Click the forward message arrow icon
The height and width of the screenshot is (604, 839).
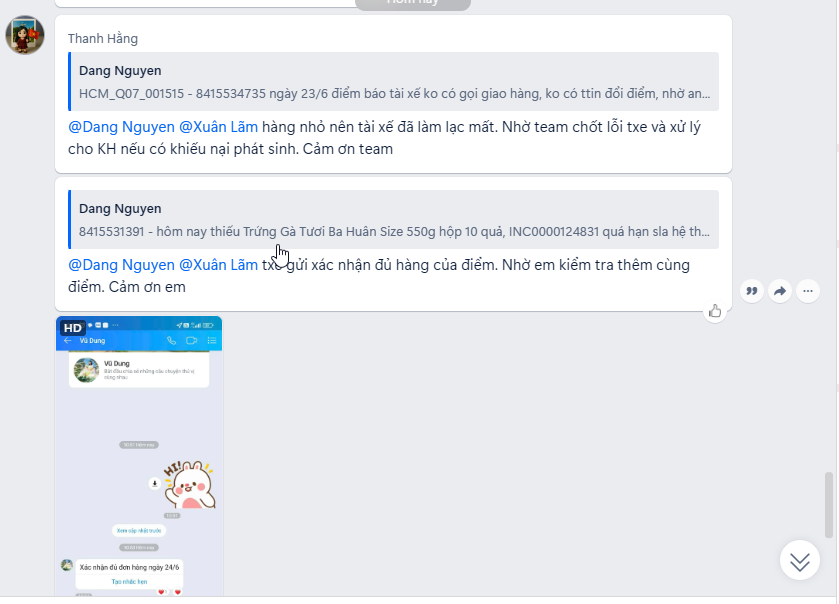click(x=780, y=291)
